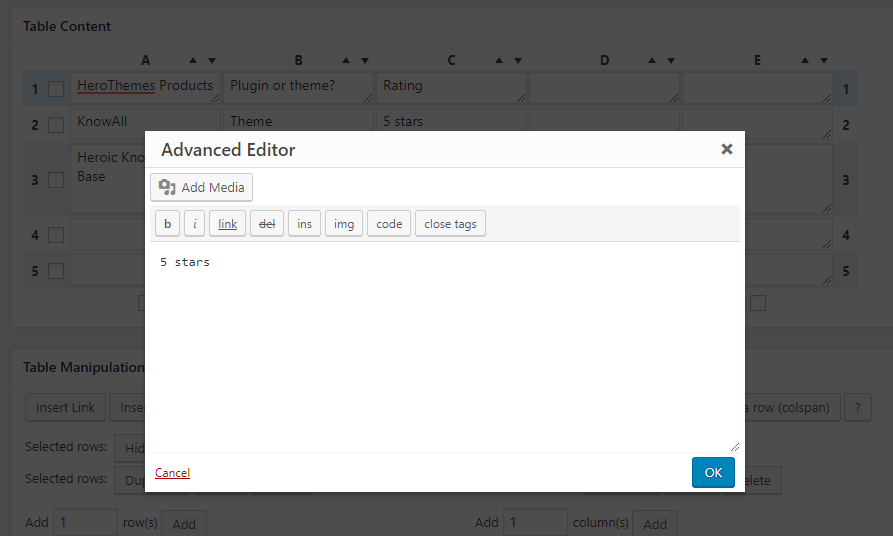
Task: Click the close tags button
Action: (450, 224)
